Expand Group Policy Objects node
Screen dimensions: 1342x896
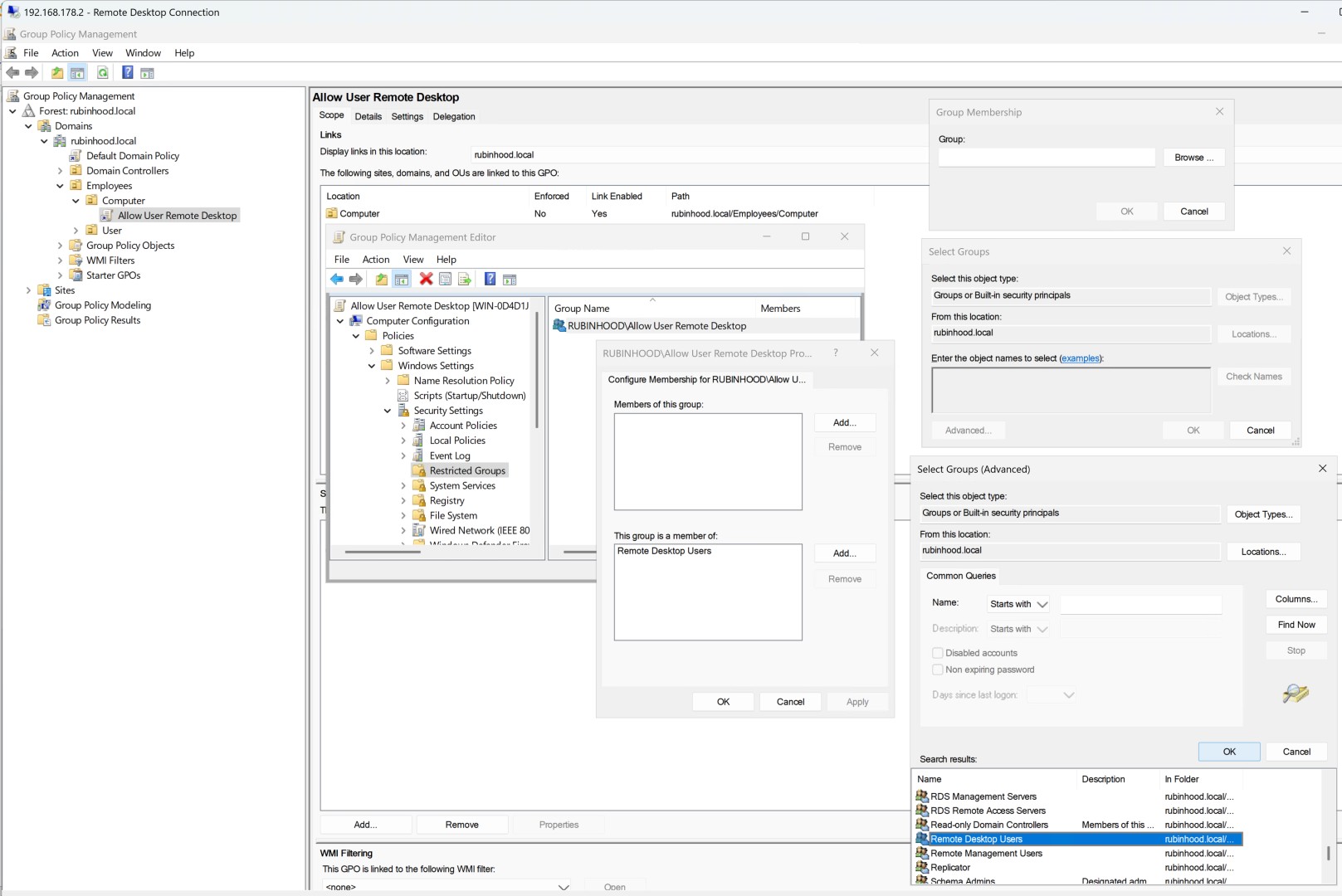coord(60,246)
